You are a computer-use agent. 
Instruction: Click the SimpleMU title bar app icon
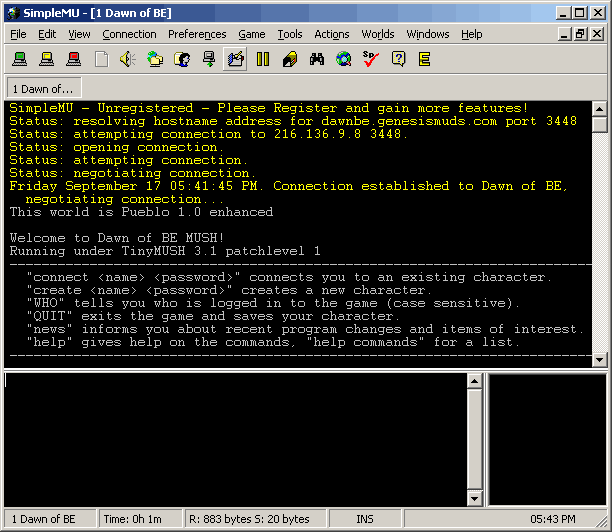pyautogui.click(x=13, y=13)
